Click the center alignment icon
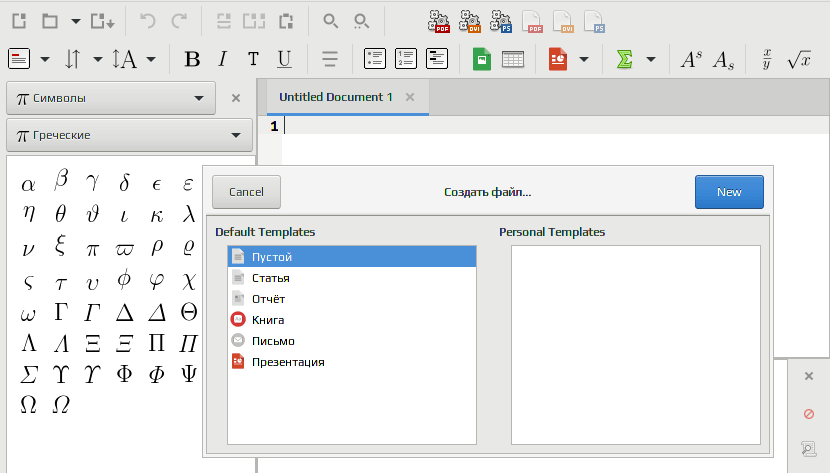The image size is (830, 473). tap(330, 59)
